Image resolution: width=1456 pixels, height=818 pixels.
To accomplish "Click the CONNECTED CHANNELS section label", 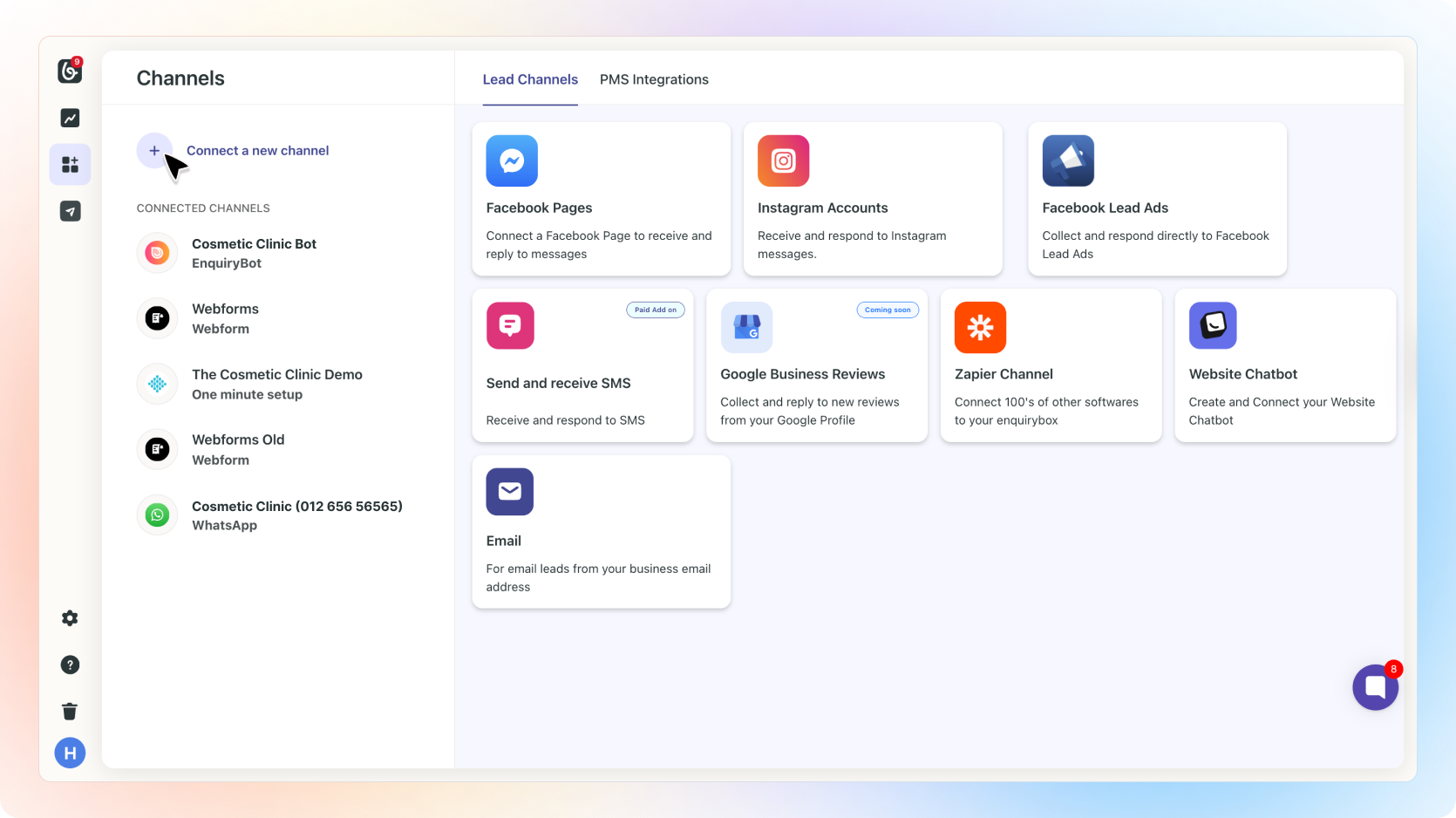I will click(203, 208).
